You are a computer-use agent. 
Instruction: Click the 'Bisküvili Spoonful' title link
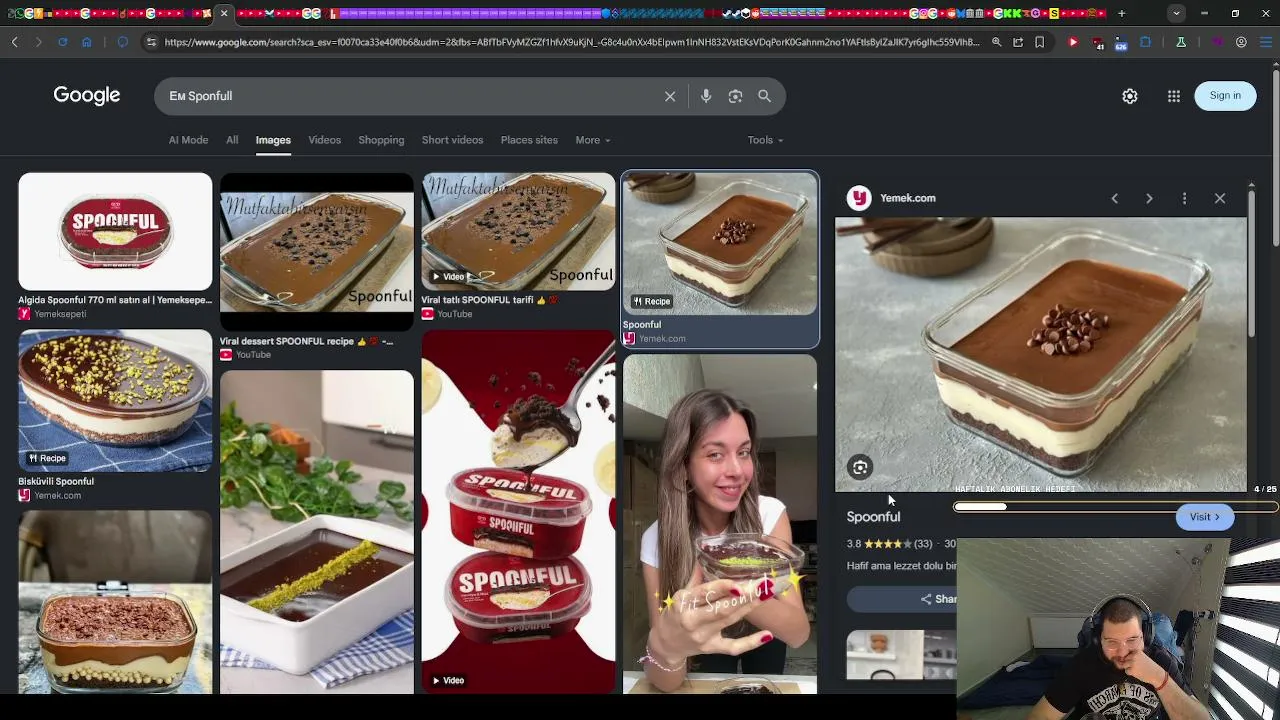56,481
